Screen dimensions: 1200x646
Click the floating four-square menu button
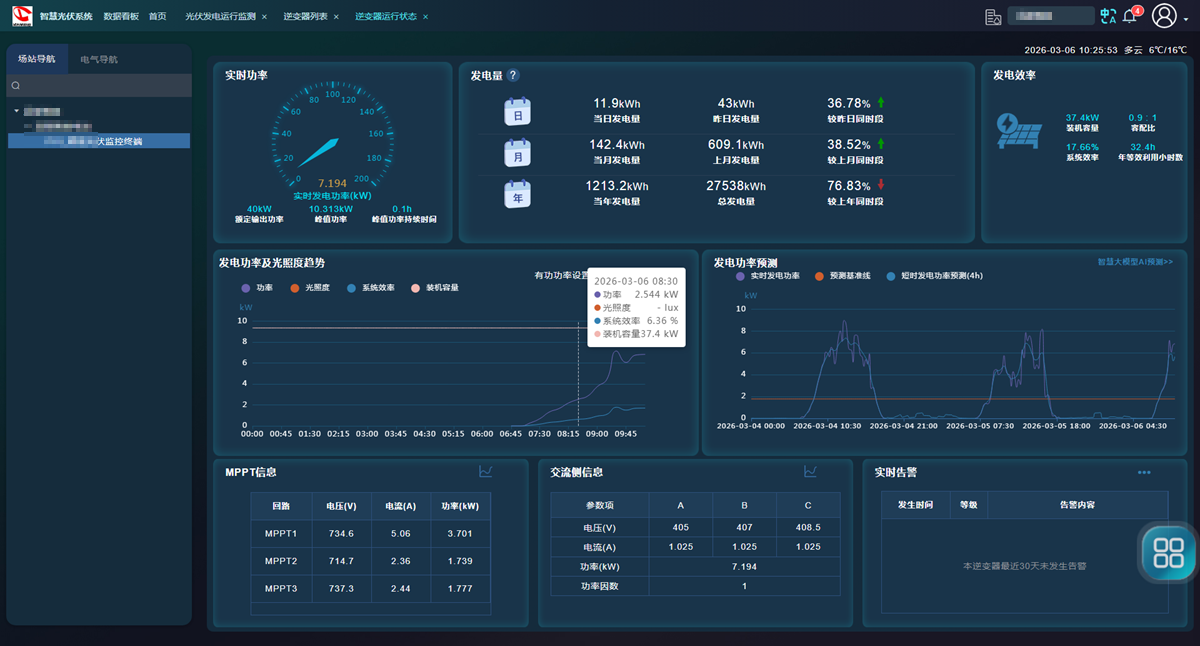pos(1168,551)
